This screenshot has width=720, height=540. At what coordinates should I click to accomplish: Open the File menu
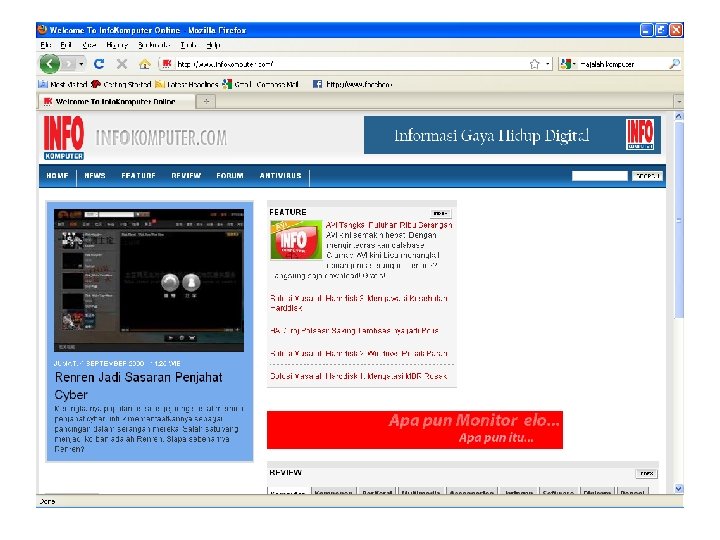pyautogui.click(x=45, y=45)
